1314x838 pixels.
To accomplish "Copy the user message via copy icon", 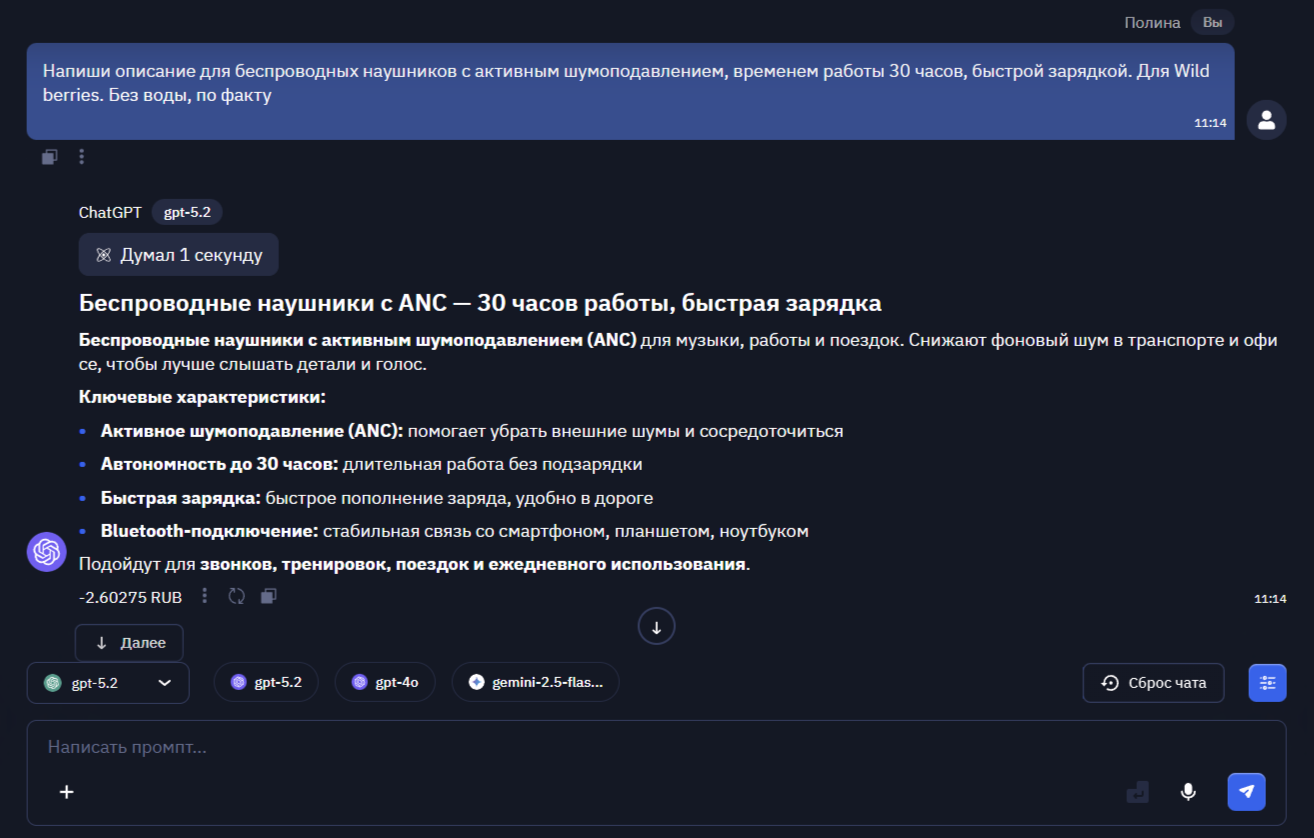I will [48, 156].
